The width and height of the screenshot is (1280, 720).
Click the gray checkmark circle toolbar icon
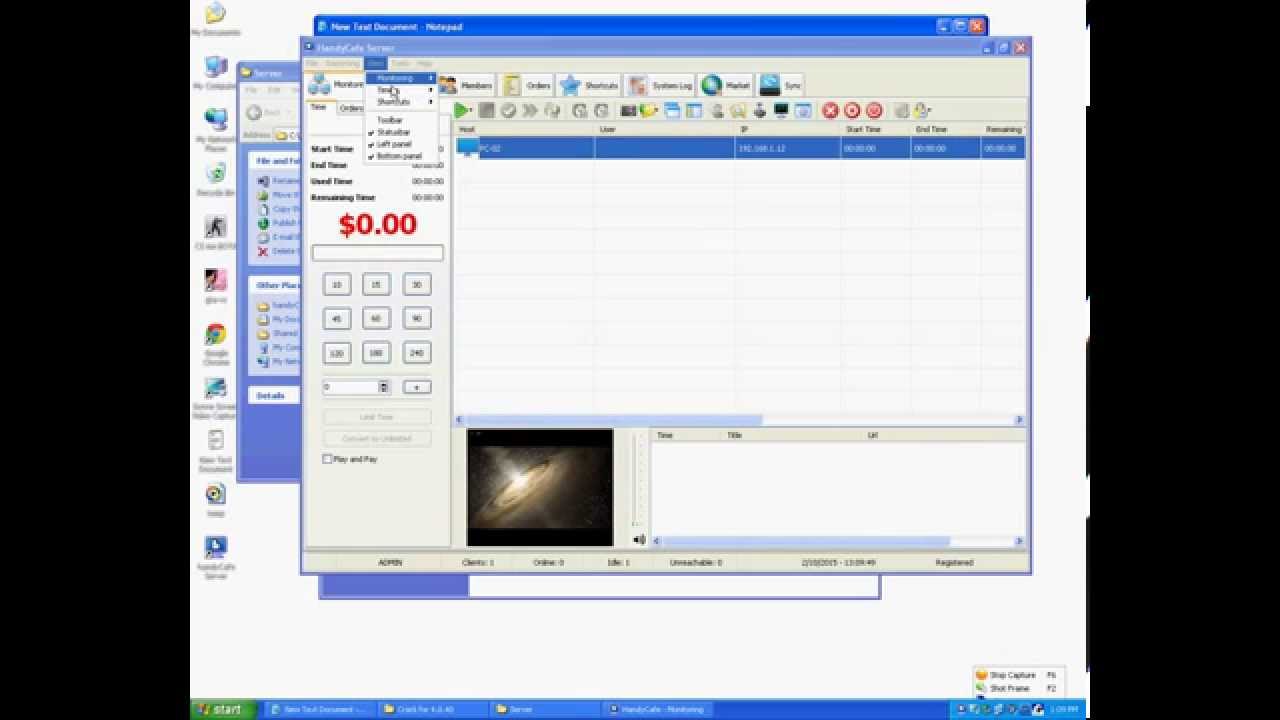[508, 111]
